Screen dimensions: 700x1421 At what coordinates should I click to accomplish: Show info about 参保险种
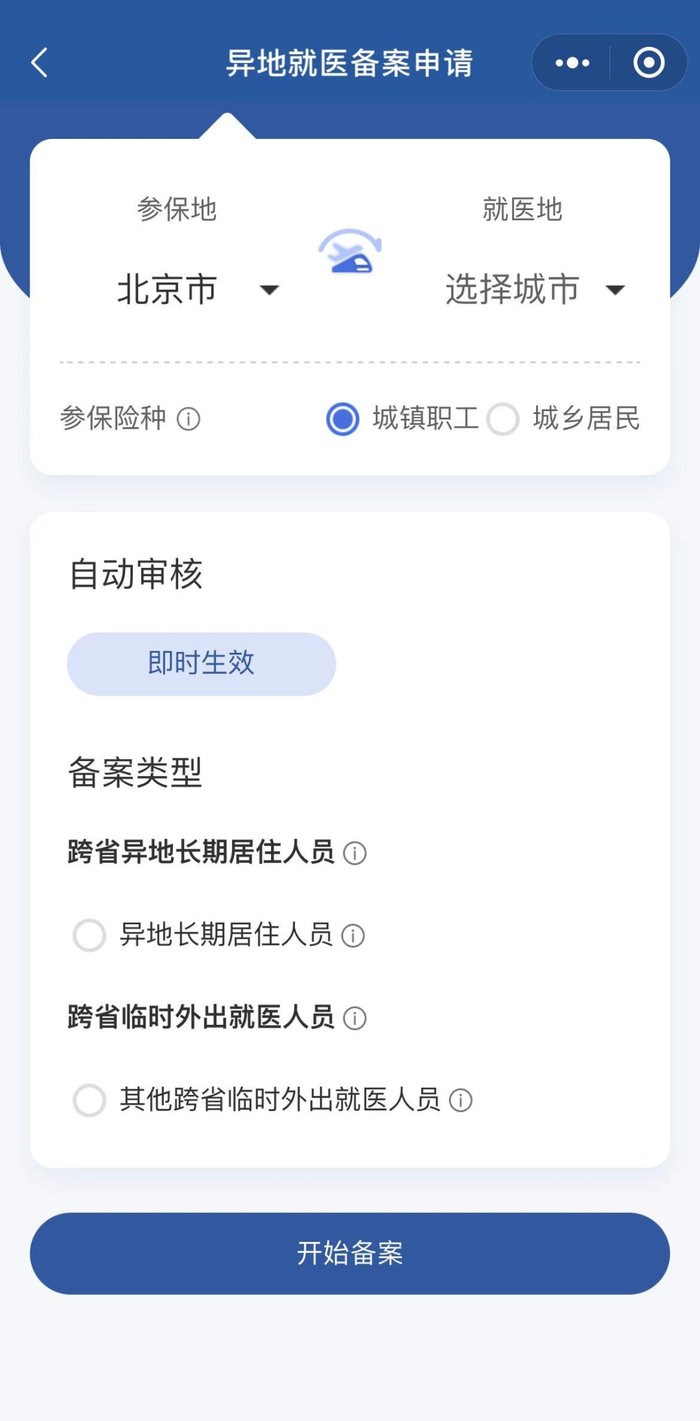[188, 419]
